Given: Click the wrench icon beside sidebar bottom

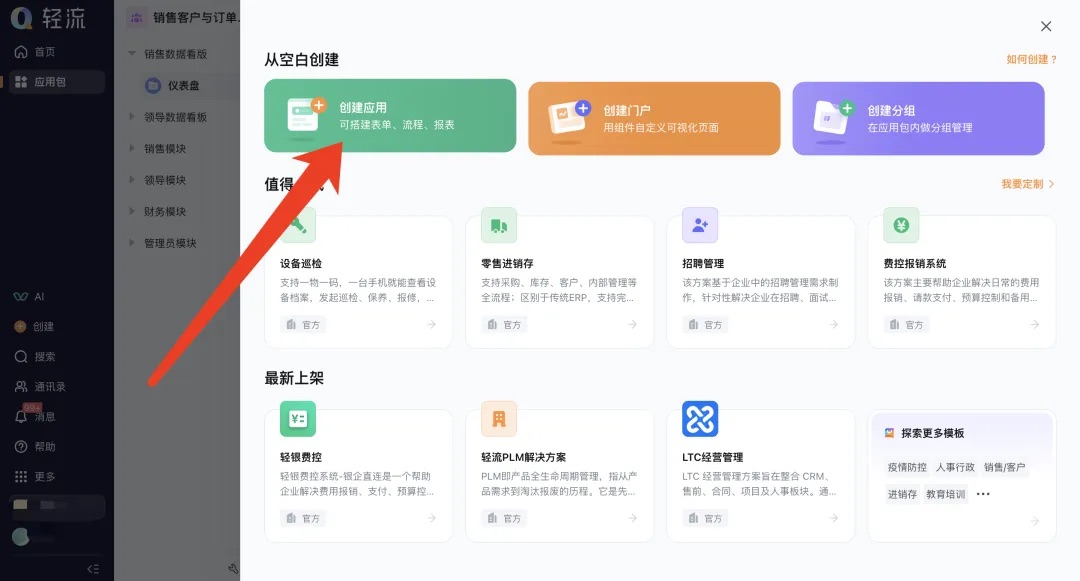Looking at the screenshot, I should click(x=233, y=569).
